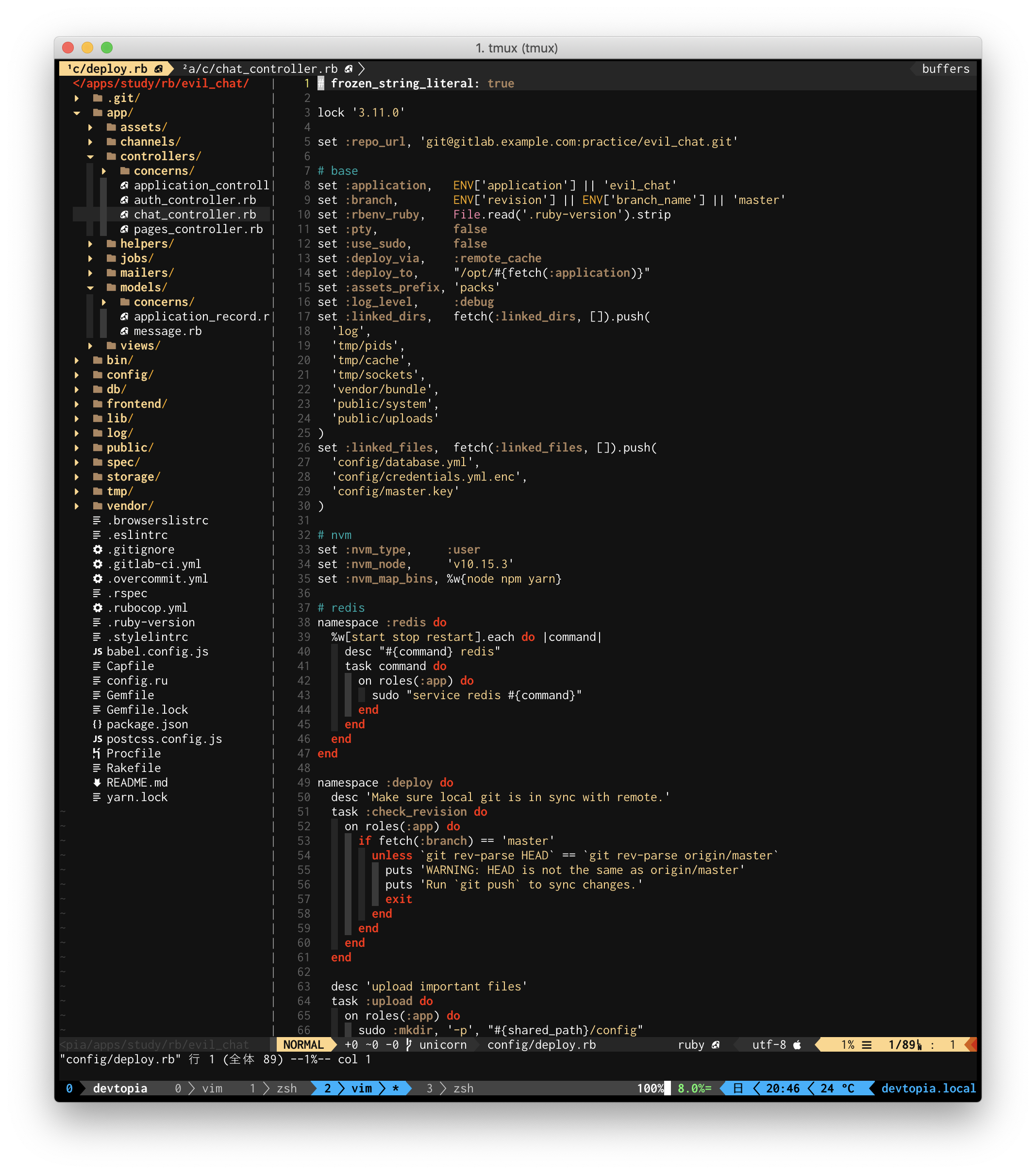Click the git branch icon before unicorn
The height and width of the screenshot is (1174, 1036).
tap(409, 1045)
